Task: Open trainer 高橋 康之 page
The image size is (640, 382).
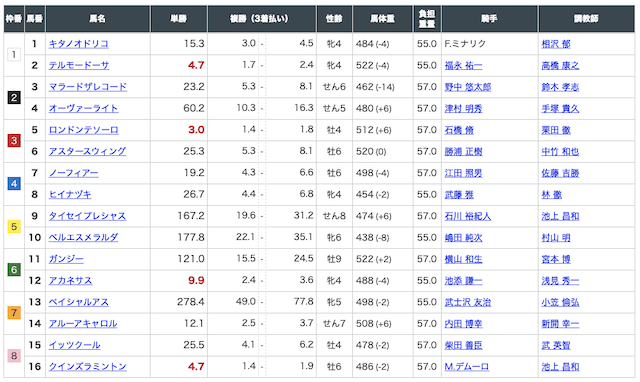Action: [560, 65]
